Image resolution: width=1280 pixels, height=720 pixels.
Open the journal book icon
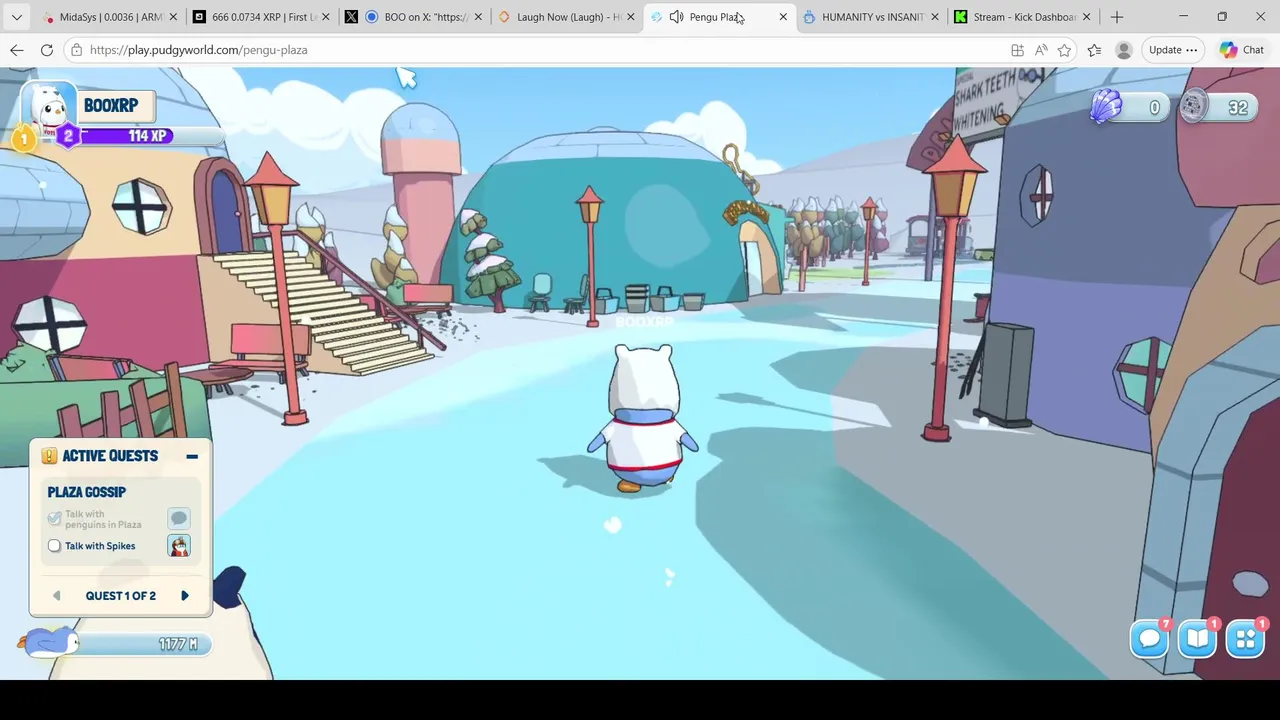point(1197,639)
